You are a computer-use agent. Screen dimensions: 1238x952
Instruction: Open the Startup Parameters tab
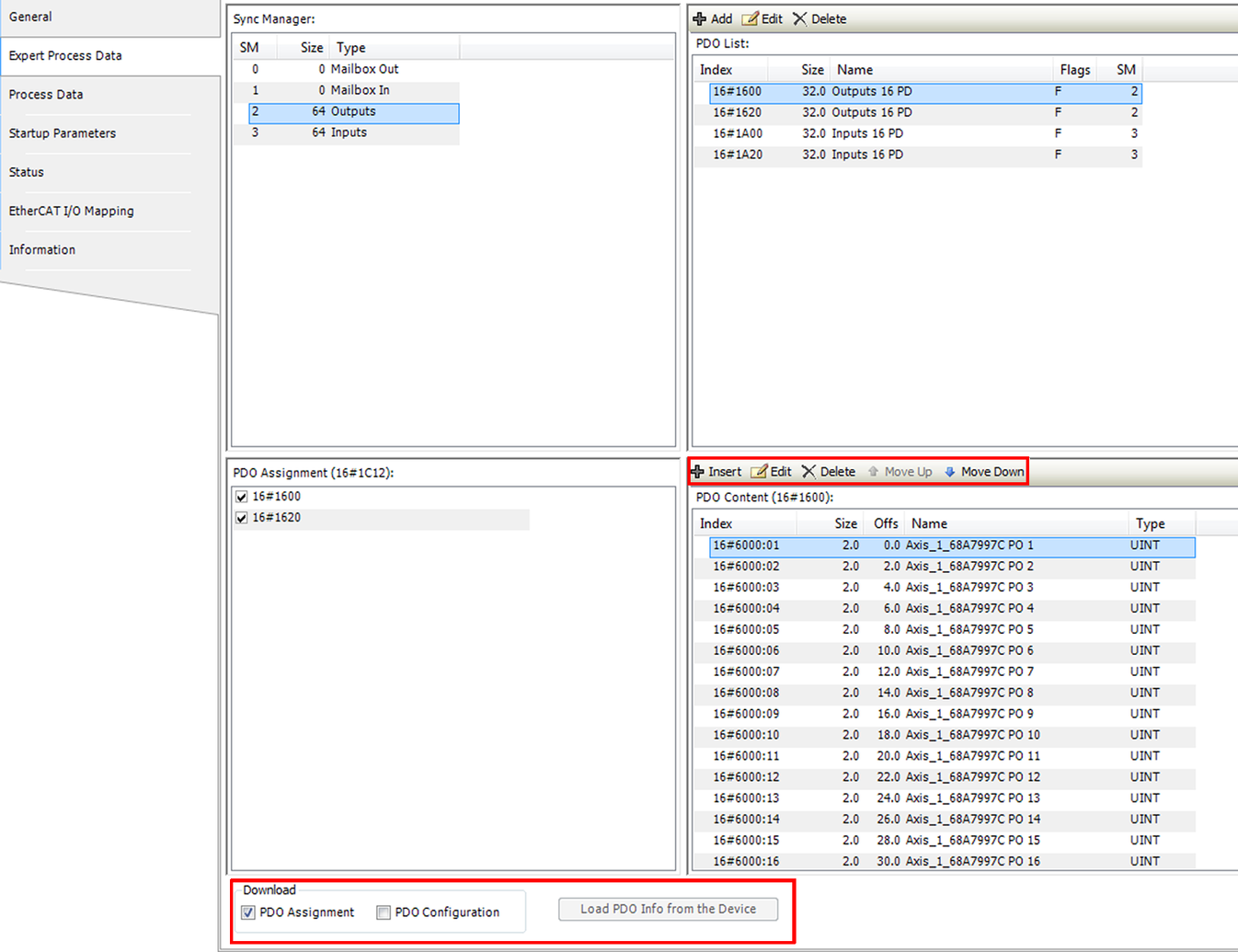[x=63, y=133]
